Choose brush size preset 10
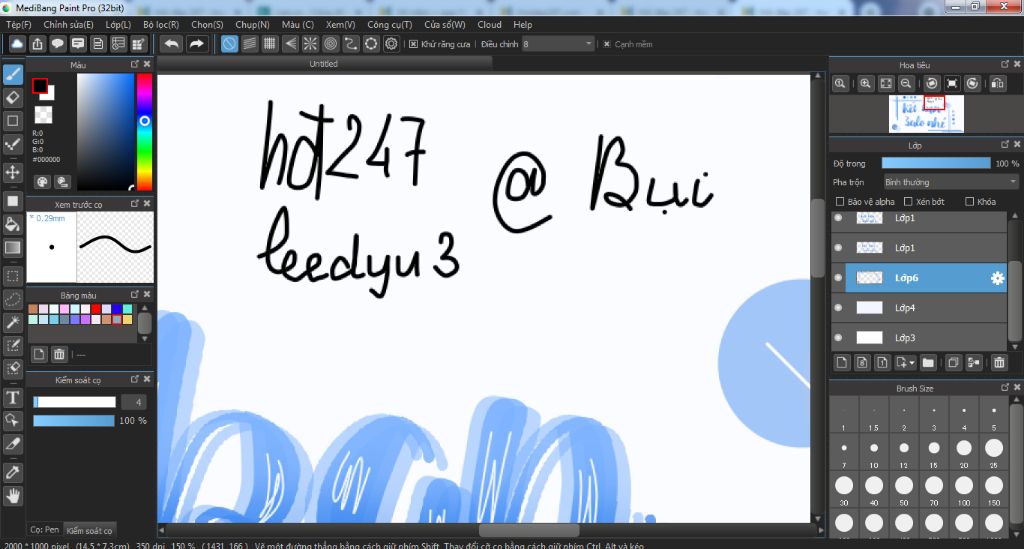 [874, 452]
